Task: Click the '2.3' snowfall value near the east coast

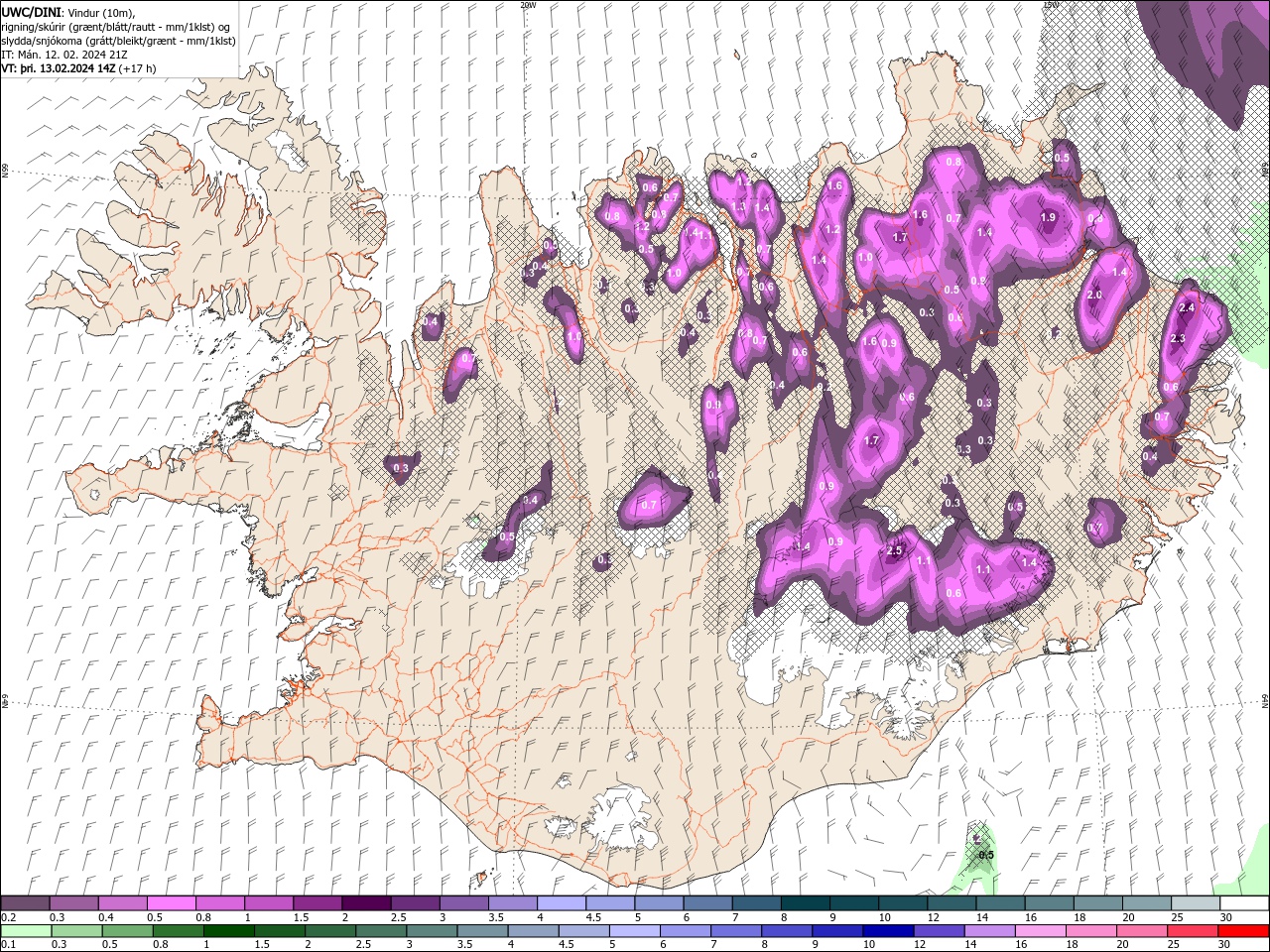Action: [1178, 338]
